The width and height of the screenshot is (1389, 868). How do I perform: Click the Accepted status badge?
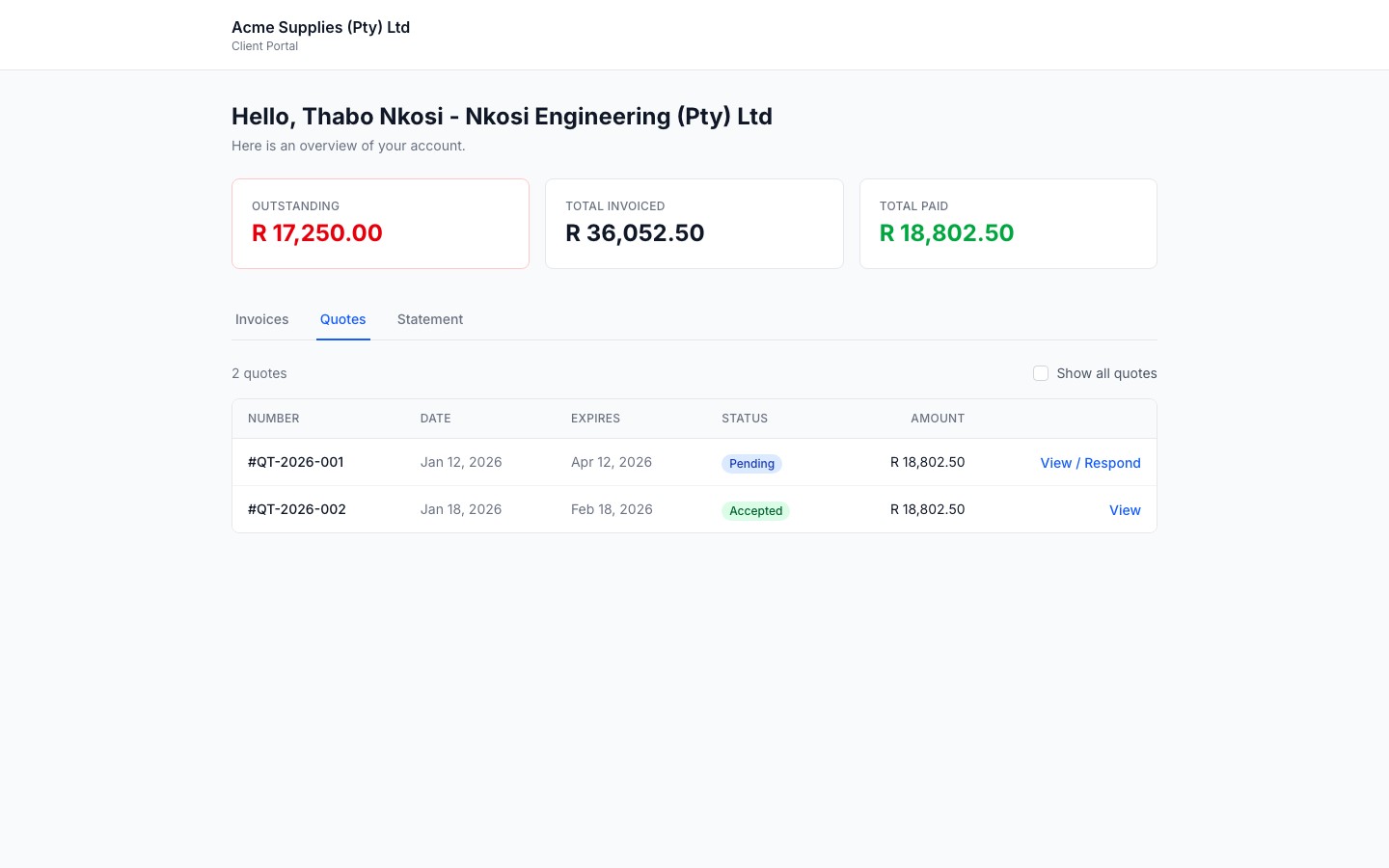[x=756, y=511]
